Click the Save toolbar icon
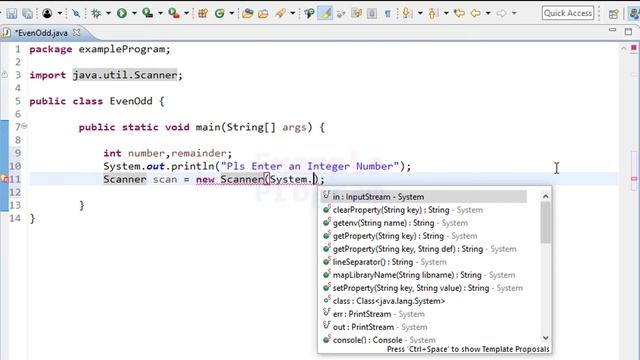Screen dimensions: 640x360 (11, 13)
